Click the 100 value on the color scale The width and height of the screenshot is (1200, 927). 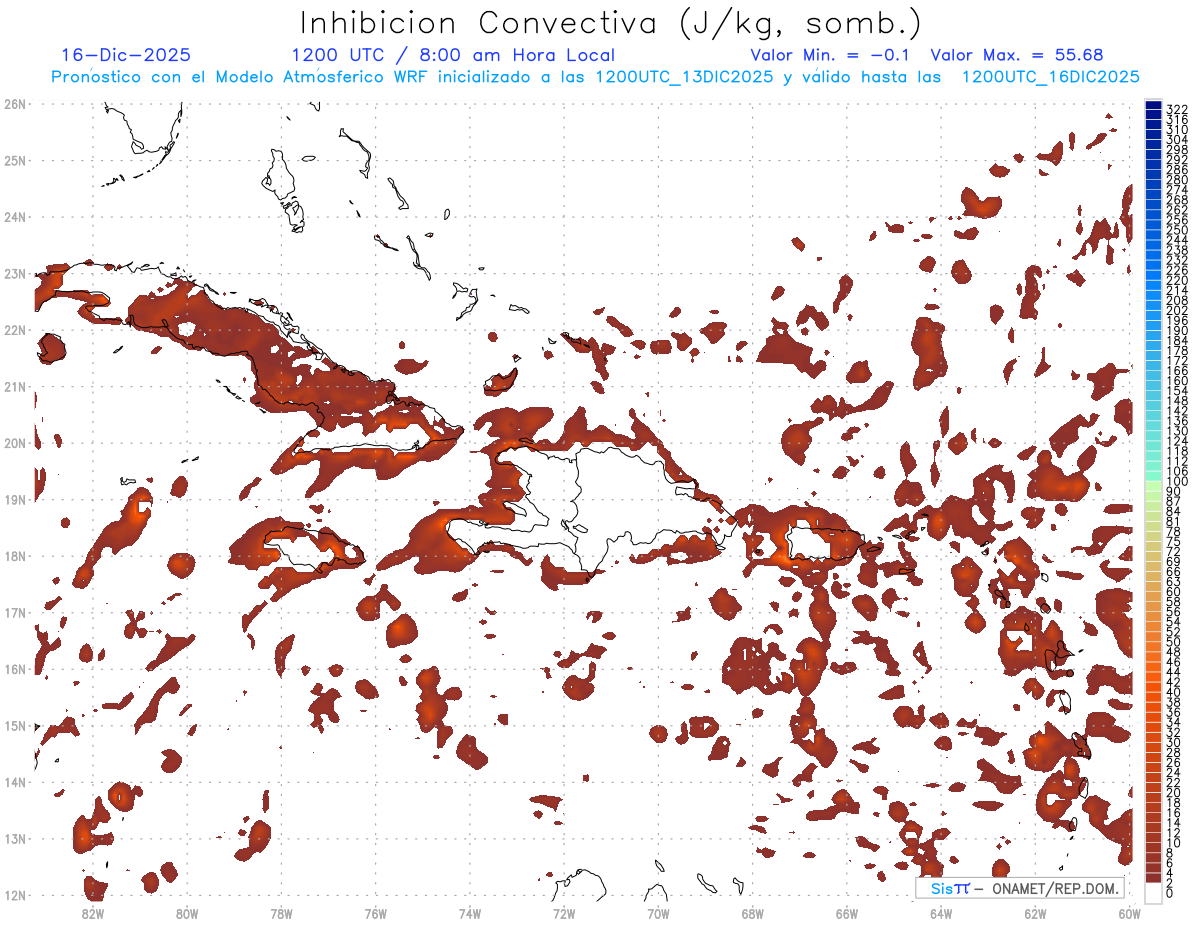click(x=1177, y=482)
